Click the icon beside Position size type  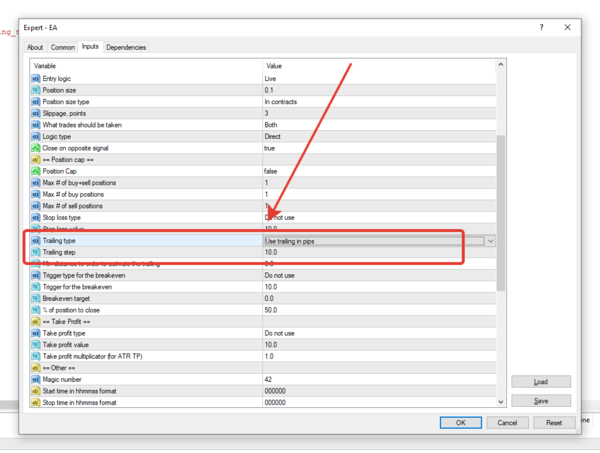(x=36, y=102)
